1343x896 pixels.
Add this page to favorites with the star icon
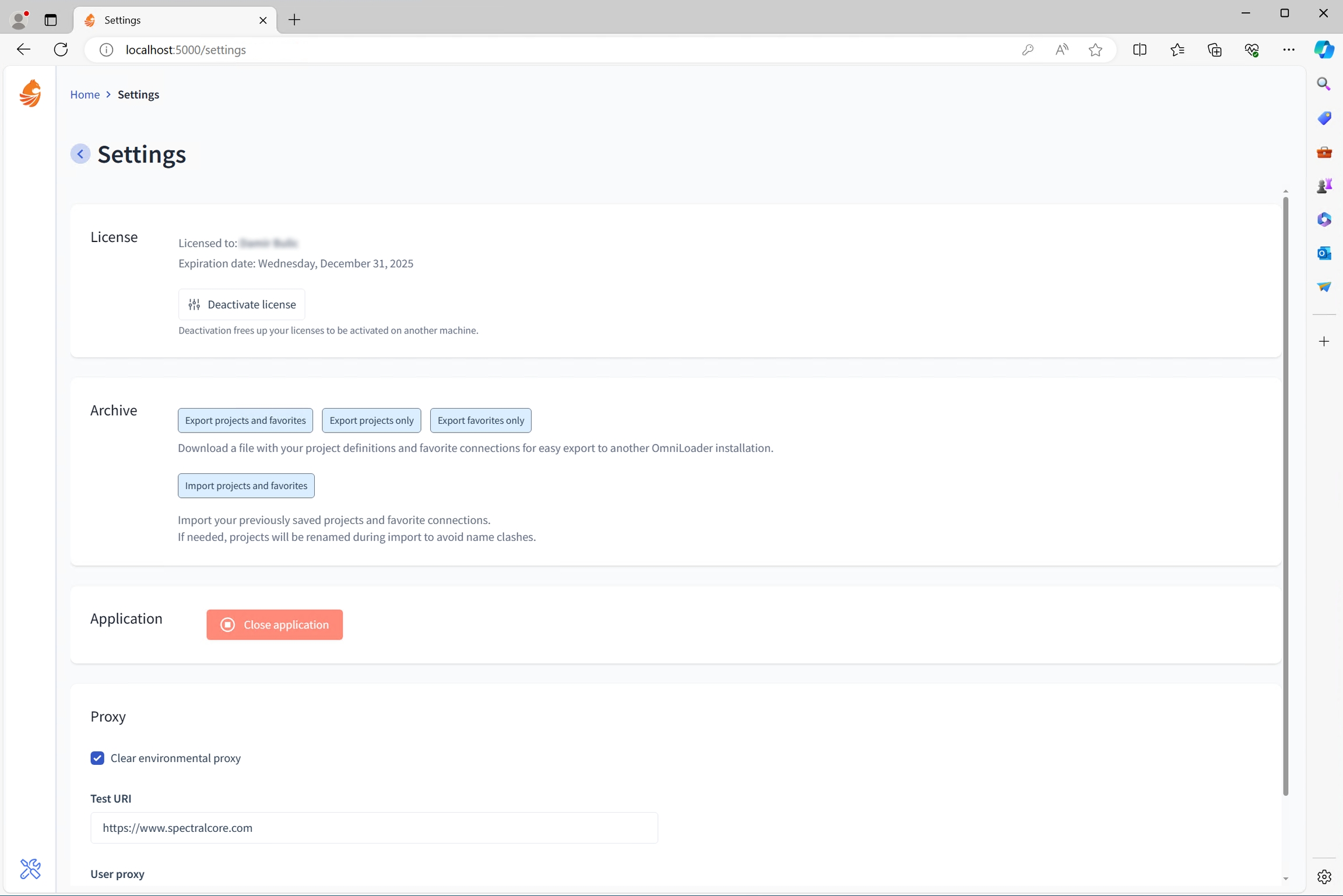pos(1095,50)
